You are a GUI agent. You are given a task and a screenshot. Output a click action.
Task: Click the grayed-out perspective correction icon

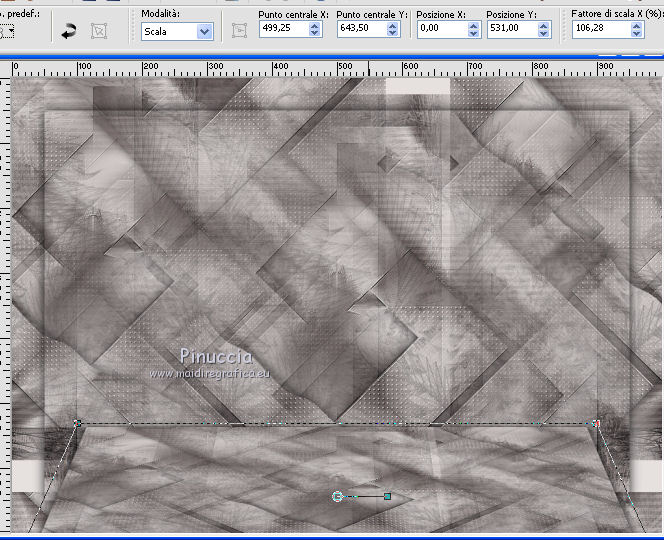[99, 31]
